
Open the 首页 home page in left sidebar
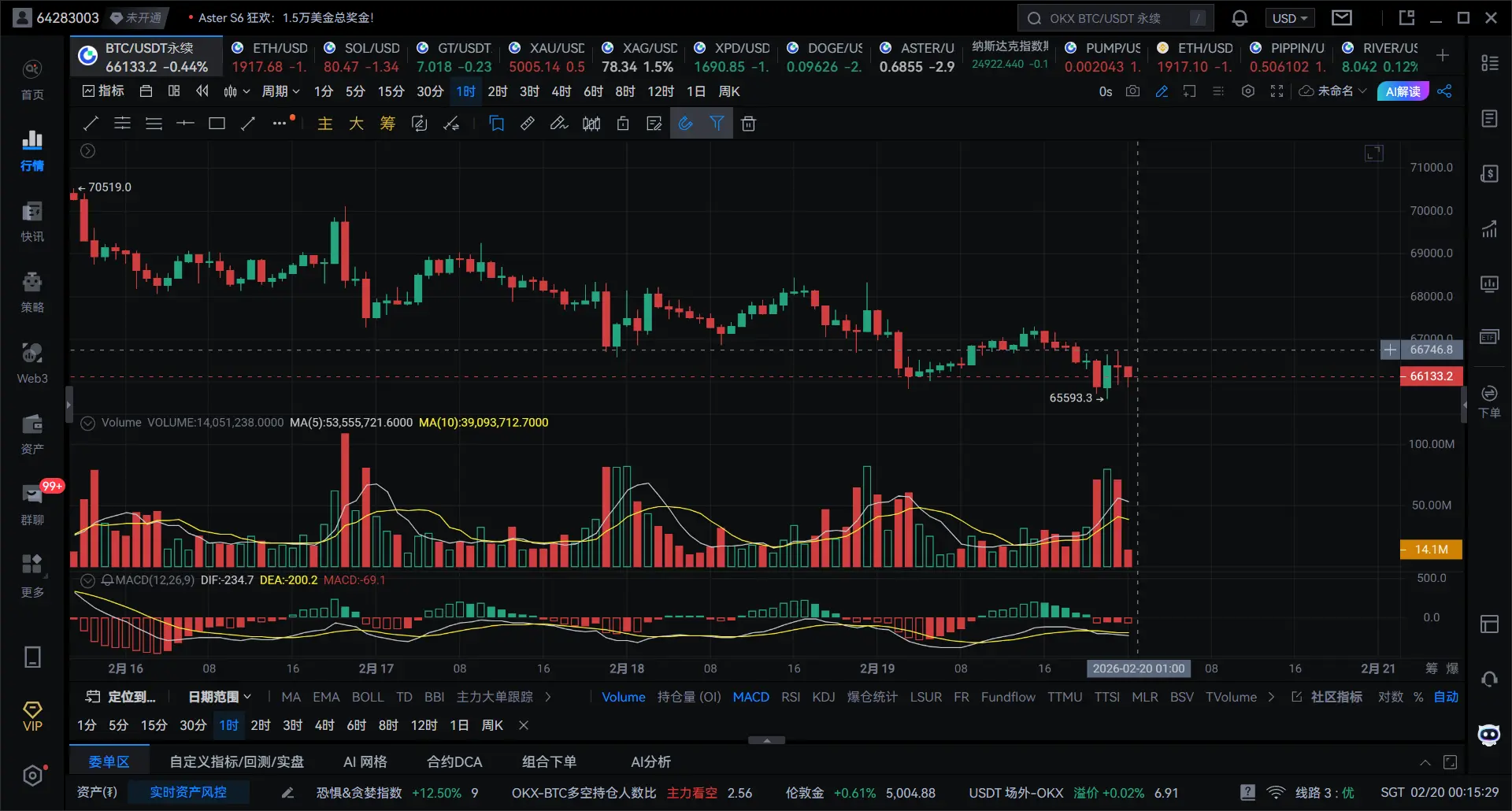32,81
